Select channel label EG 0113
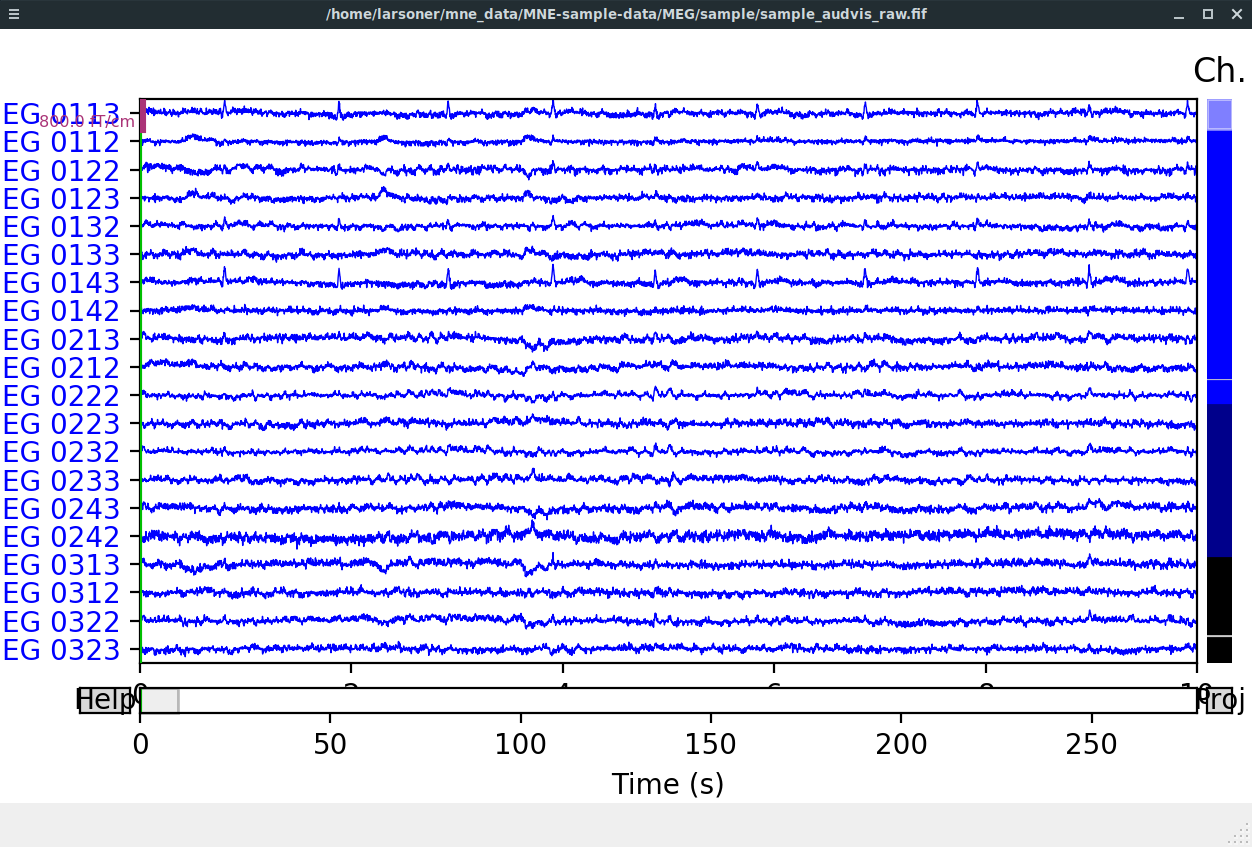Image resolution: width=1252 pixels, height=847 pixels. (x=61, y=114)
